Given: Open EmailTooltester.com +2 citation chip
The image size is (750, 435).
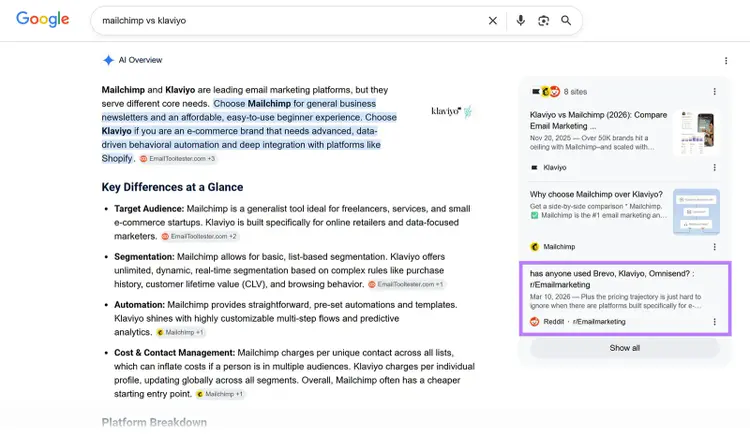Looking at the screenshot, I should 199,236.
